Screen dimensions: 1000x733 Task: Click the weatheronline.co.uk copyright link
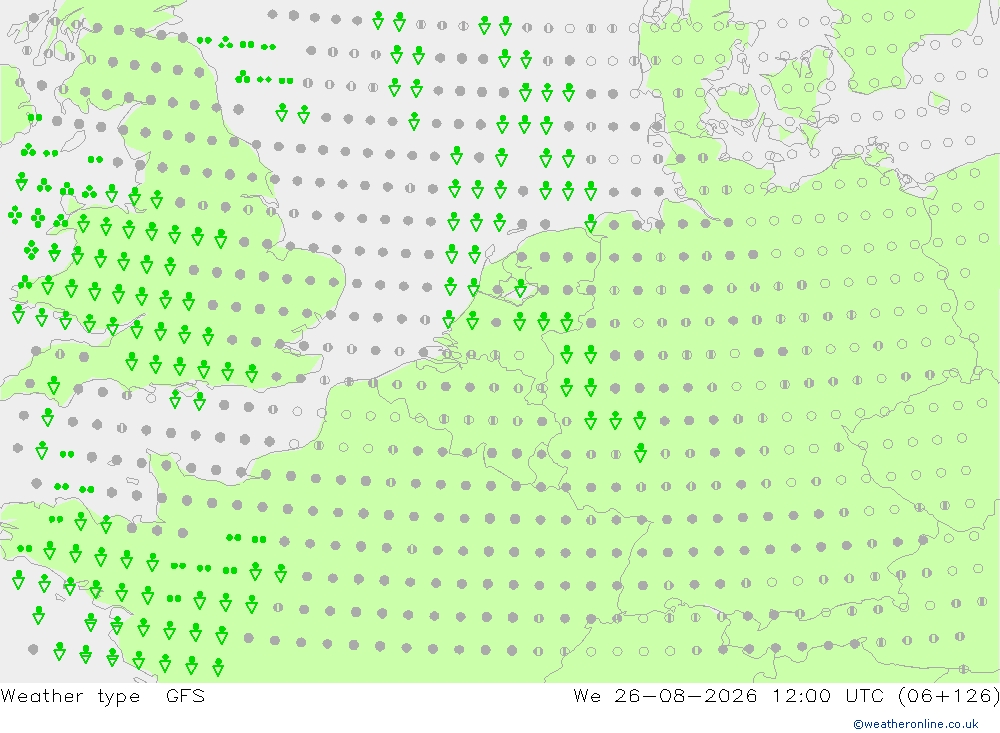[916, 724]
